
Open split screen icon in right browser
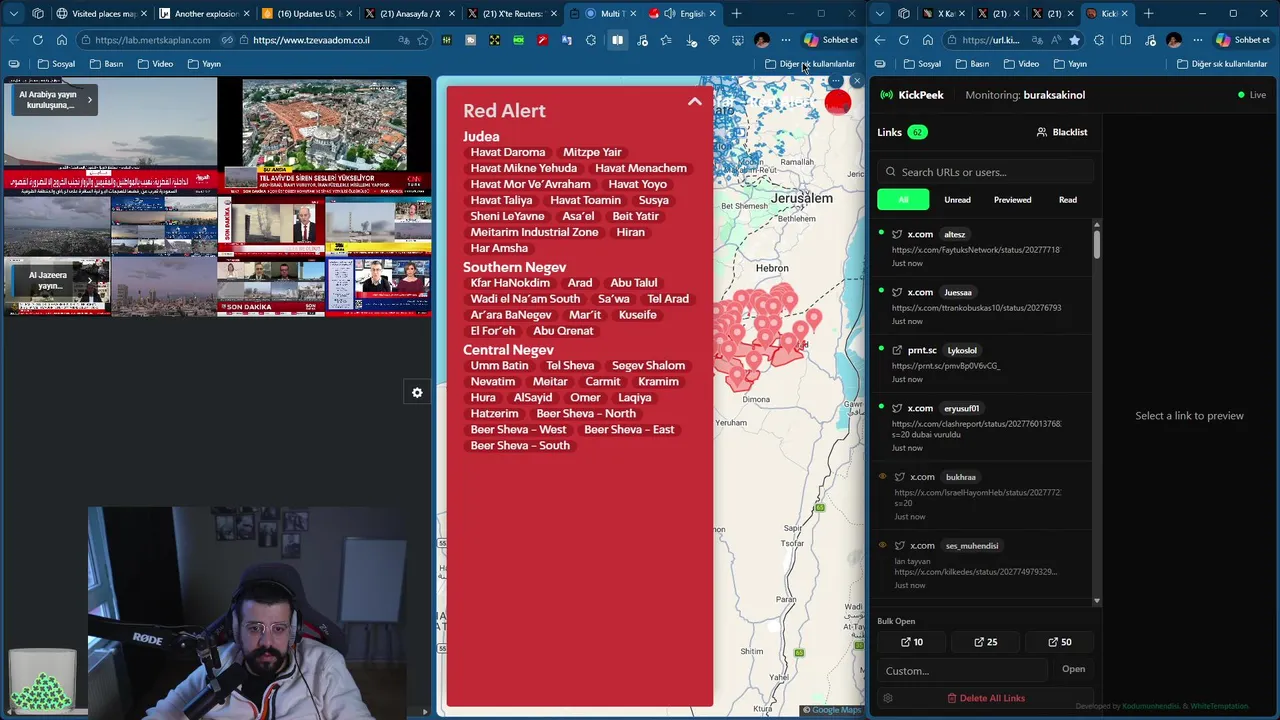click(x=1125, y=40)
